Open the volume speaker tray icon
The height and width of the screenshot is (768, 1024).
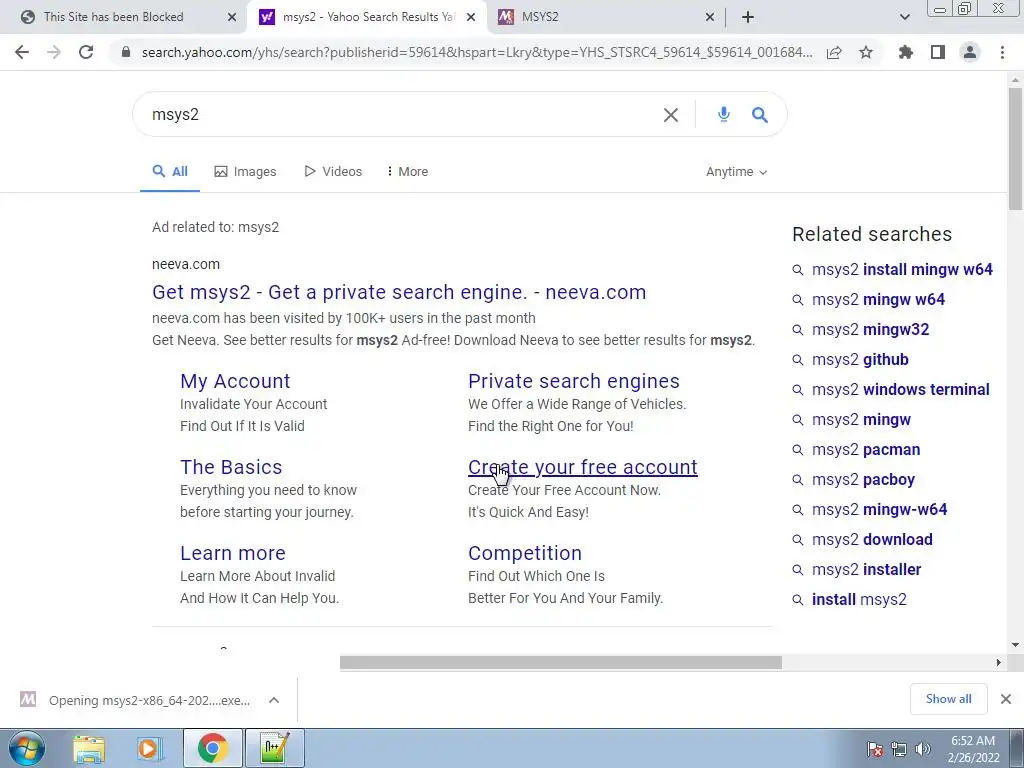pos(923,750)
